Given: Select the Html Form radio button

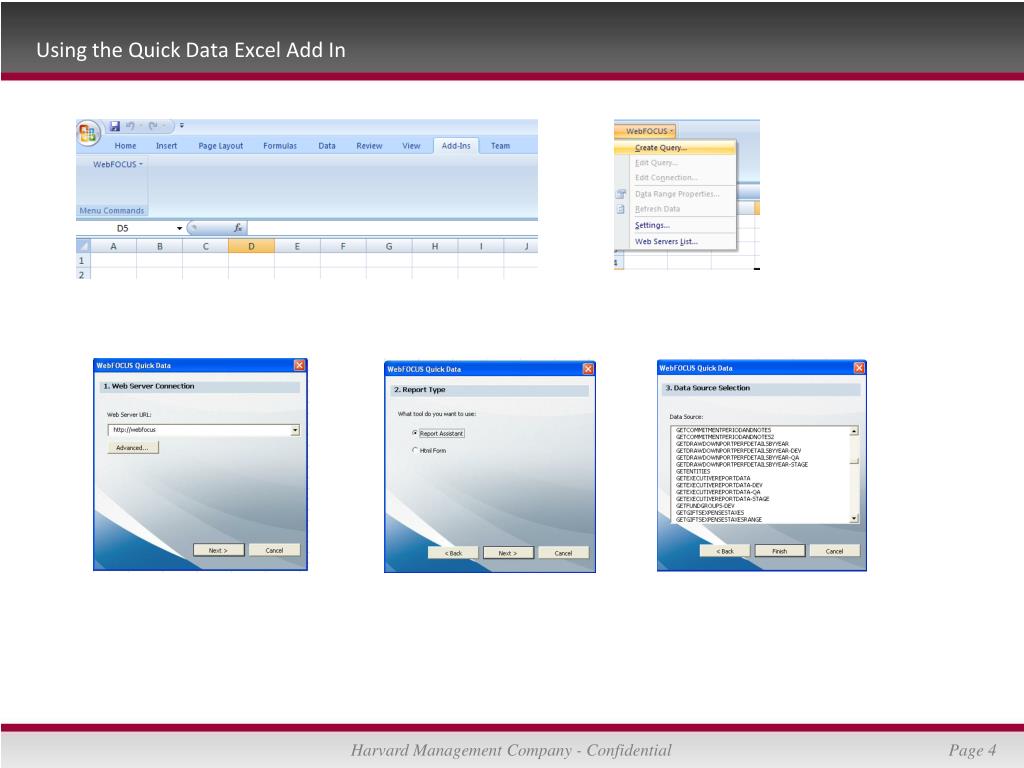Looking at the screenshot, I should pyautogui.click(x=415, y=450).
